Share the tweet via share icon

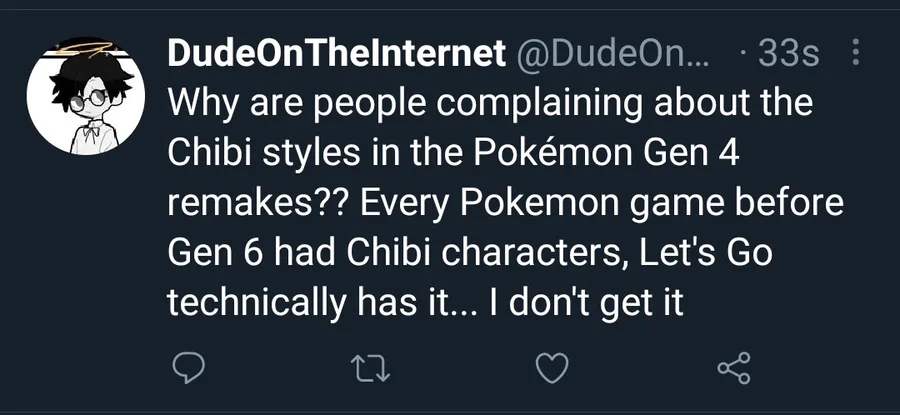(733, 369)
